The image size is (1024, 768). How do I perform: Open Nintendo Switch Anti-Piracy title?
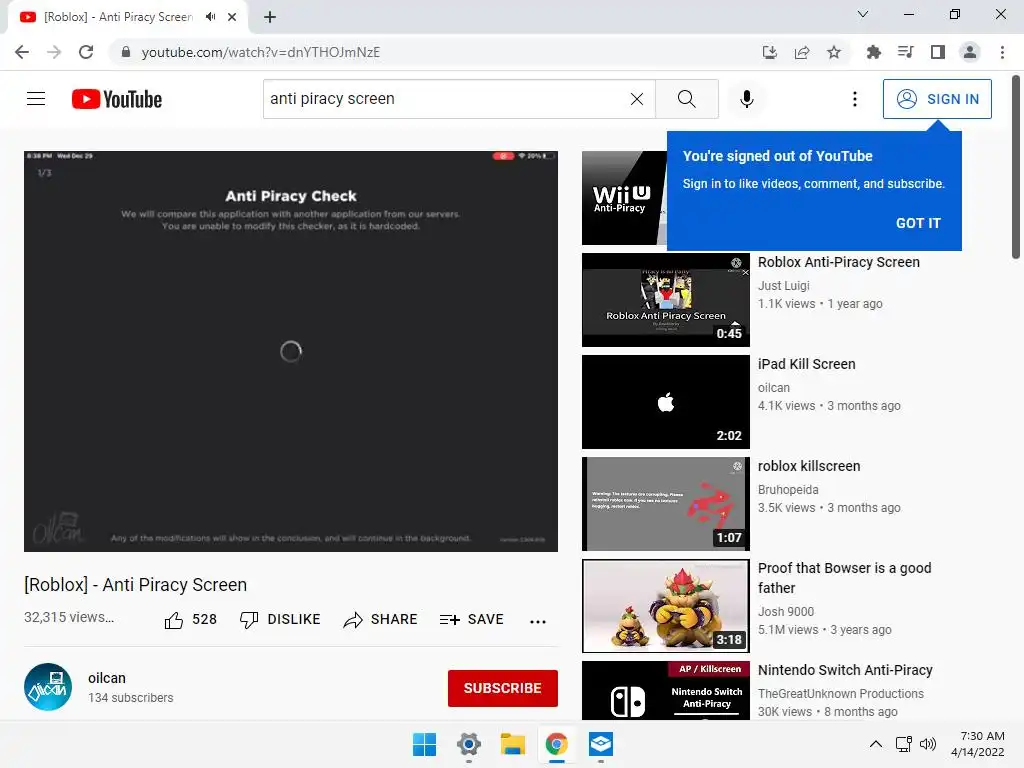845,670
